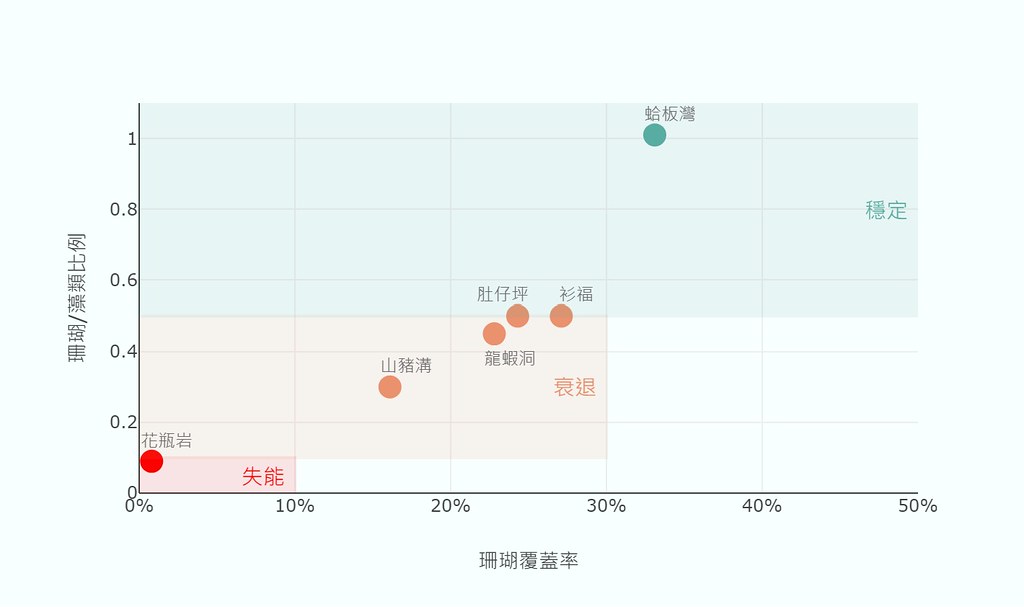Select the 龍蝦洞 data point
The height and width of the screenshot is (607, 1024).
[x=494, y=334]
